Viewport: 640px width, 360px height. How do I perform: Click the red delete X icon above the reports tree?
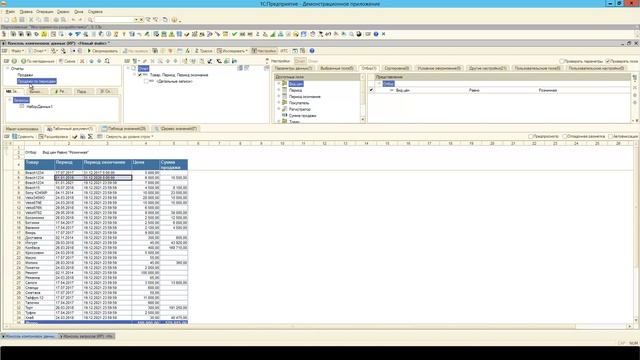pyautogui.click(x=82, y=61)
